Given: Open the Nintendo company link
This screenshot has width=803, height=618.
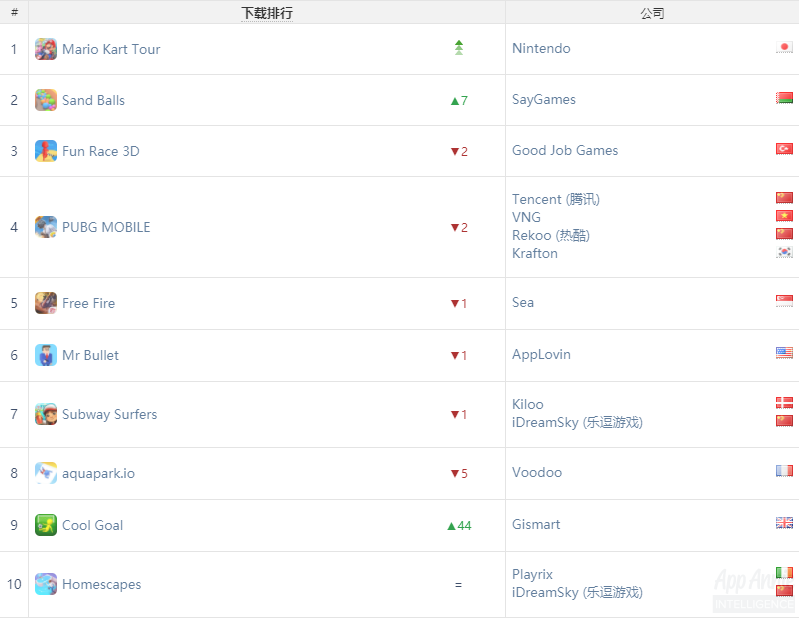Looking at the screenshot, I should click(x=541, y=48).
